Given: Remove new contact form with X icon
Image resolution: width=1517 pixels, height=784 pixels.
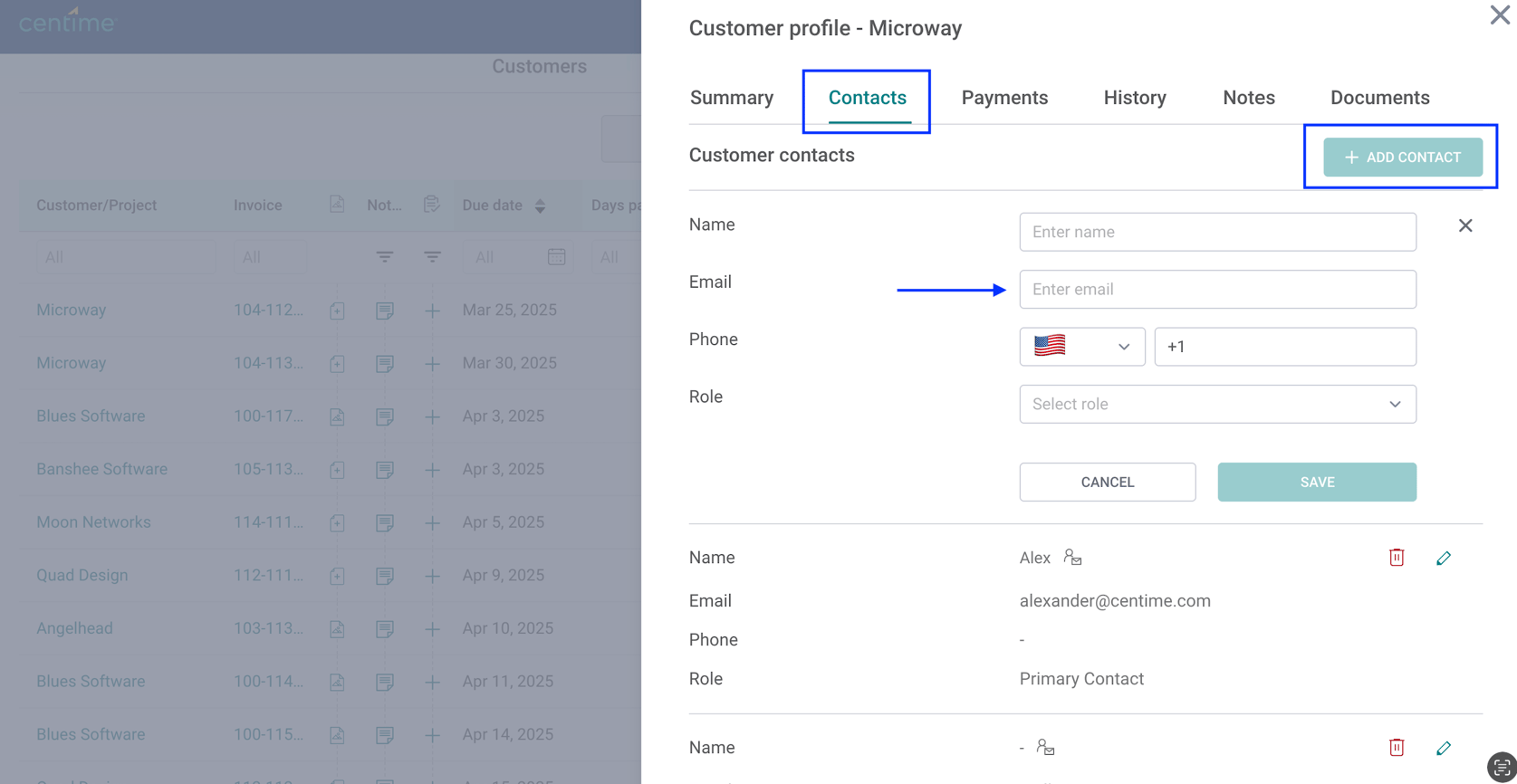Looking at the screenshot, I should coord(1465,225).
